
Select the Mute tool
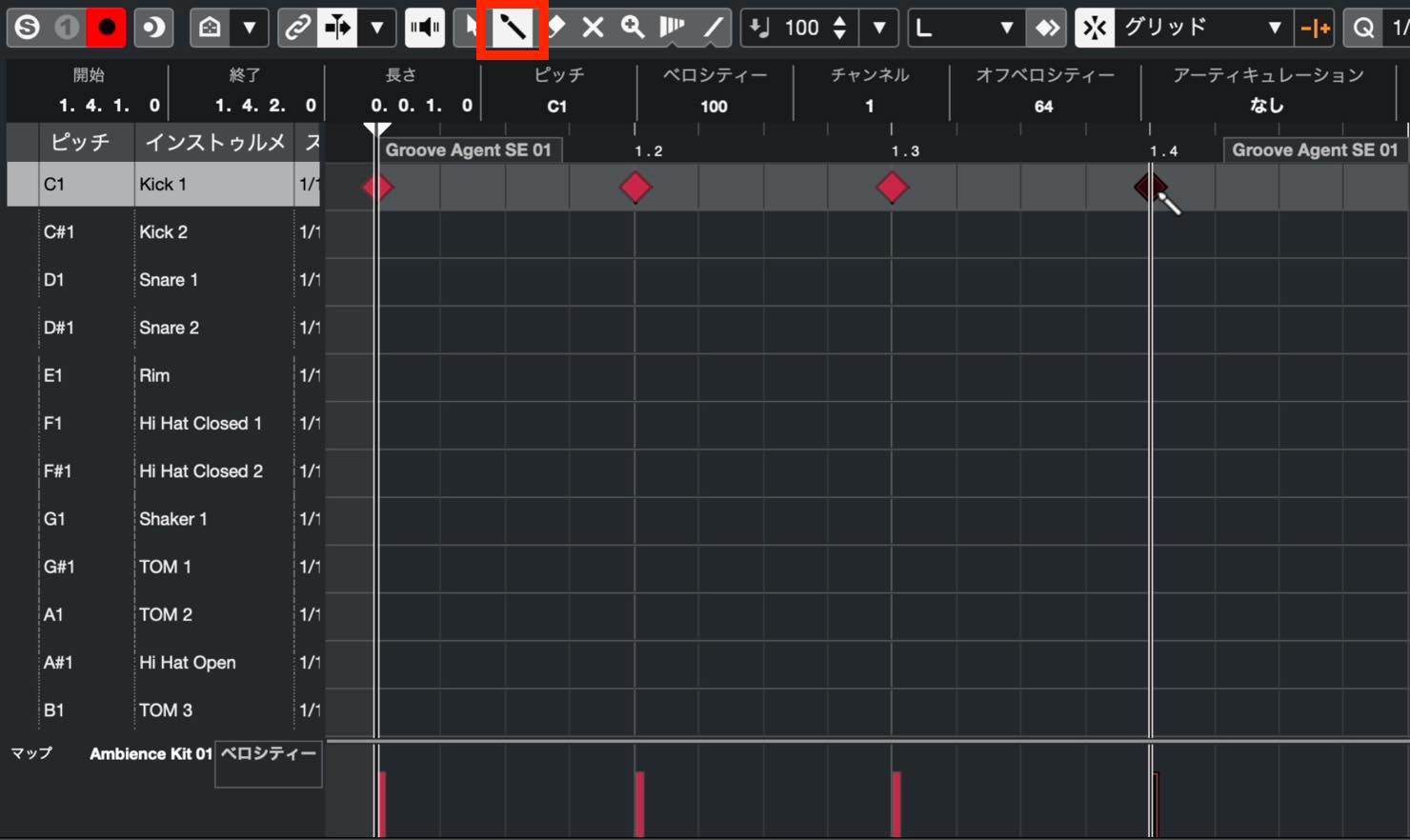coord(594,28)
